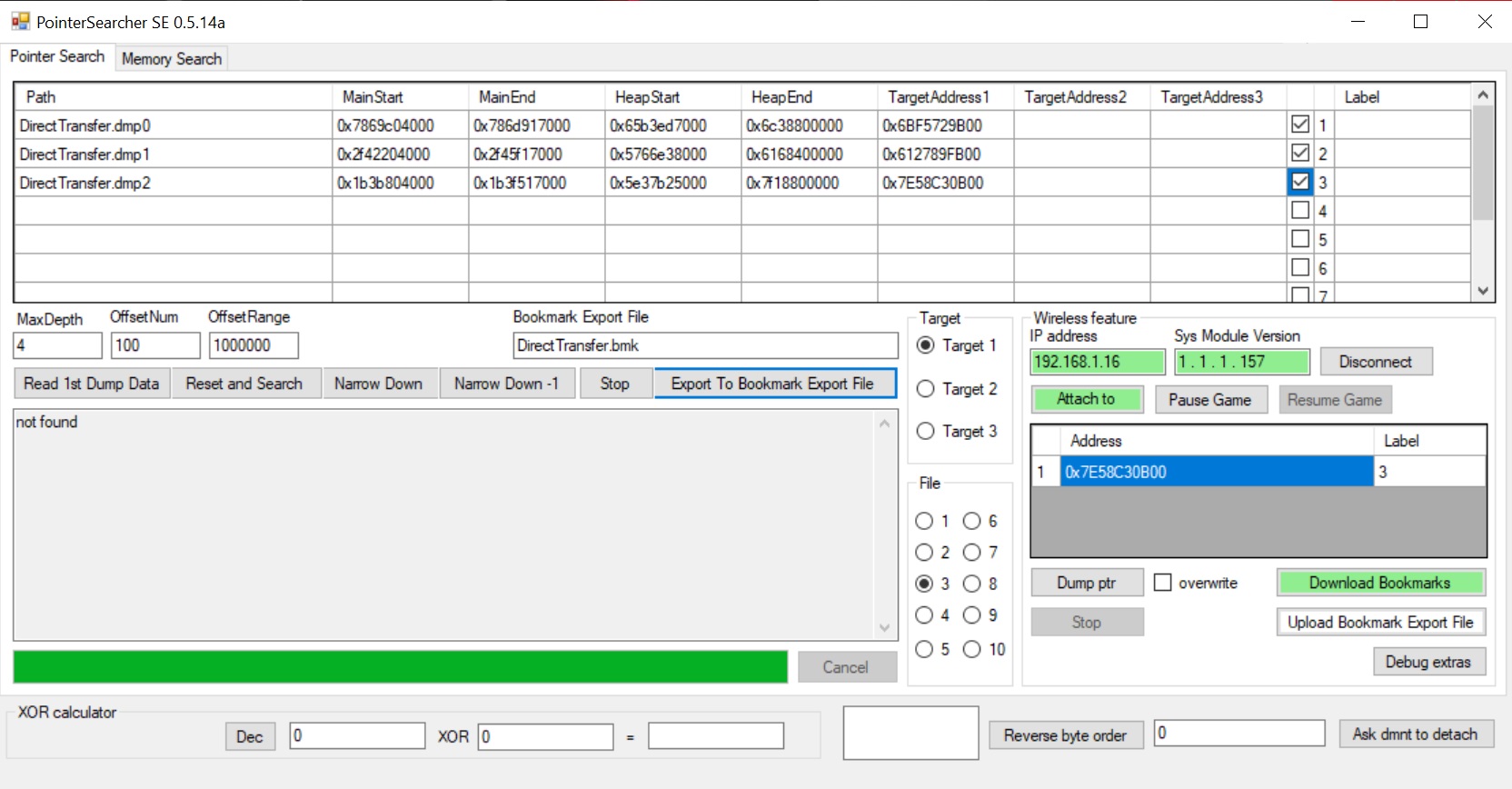The image size is (1512, 789).
Task: Choose File 2 radio option
Action: pyautogui.click(x=924, y=553)
